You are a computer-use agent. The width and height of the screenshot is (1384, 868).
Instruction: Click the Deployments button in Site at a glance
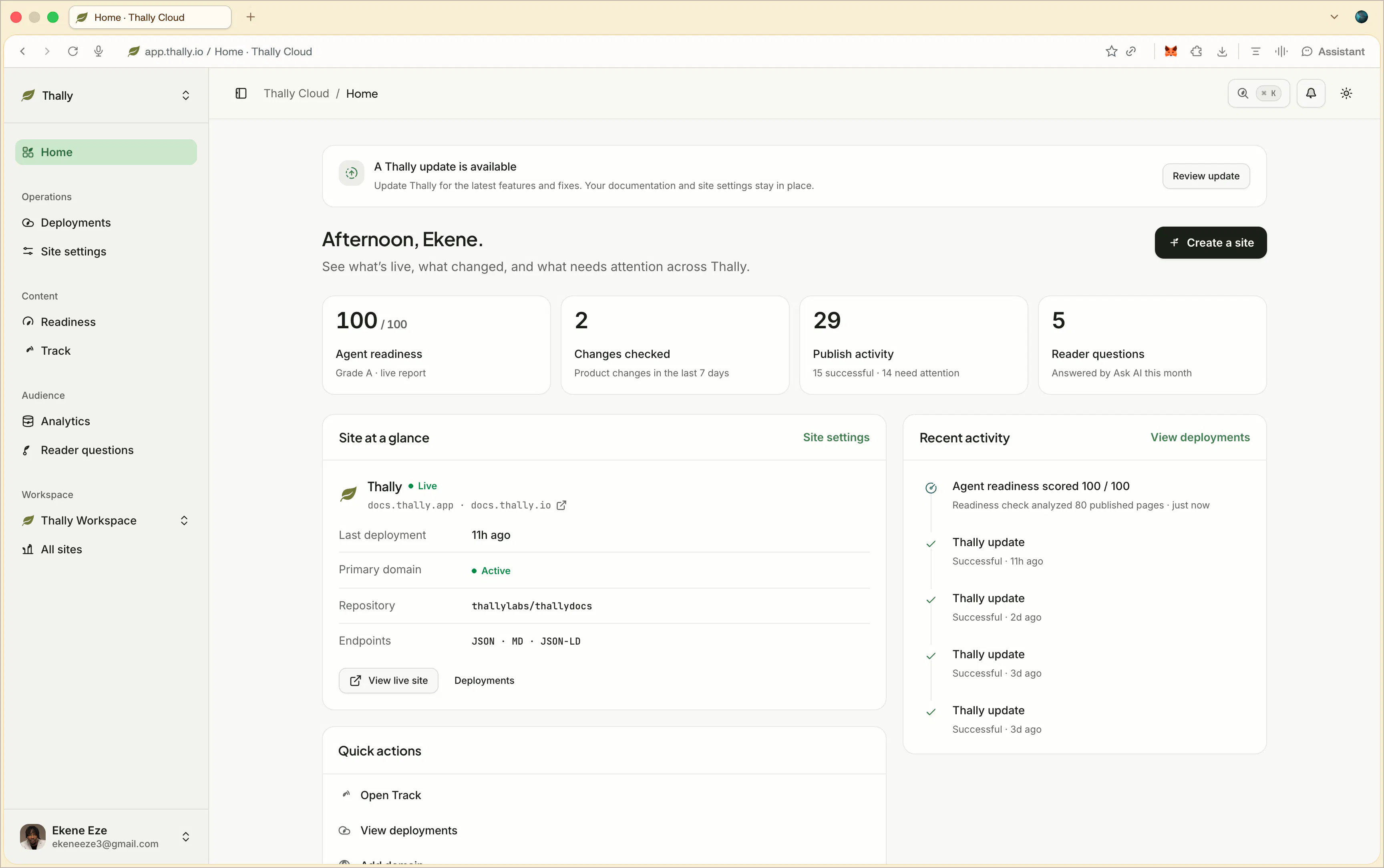click(484, 680)
